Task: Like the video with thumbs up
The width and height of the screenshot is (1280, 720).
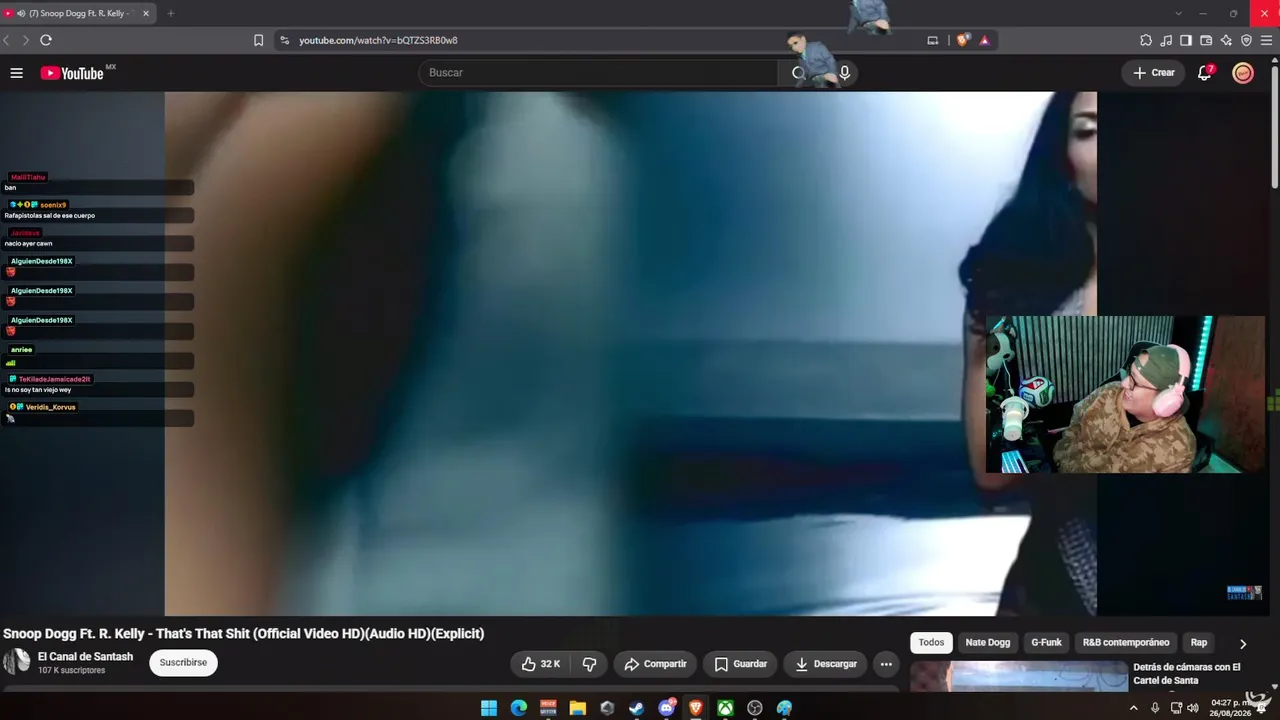Action: 540,664
